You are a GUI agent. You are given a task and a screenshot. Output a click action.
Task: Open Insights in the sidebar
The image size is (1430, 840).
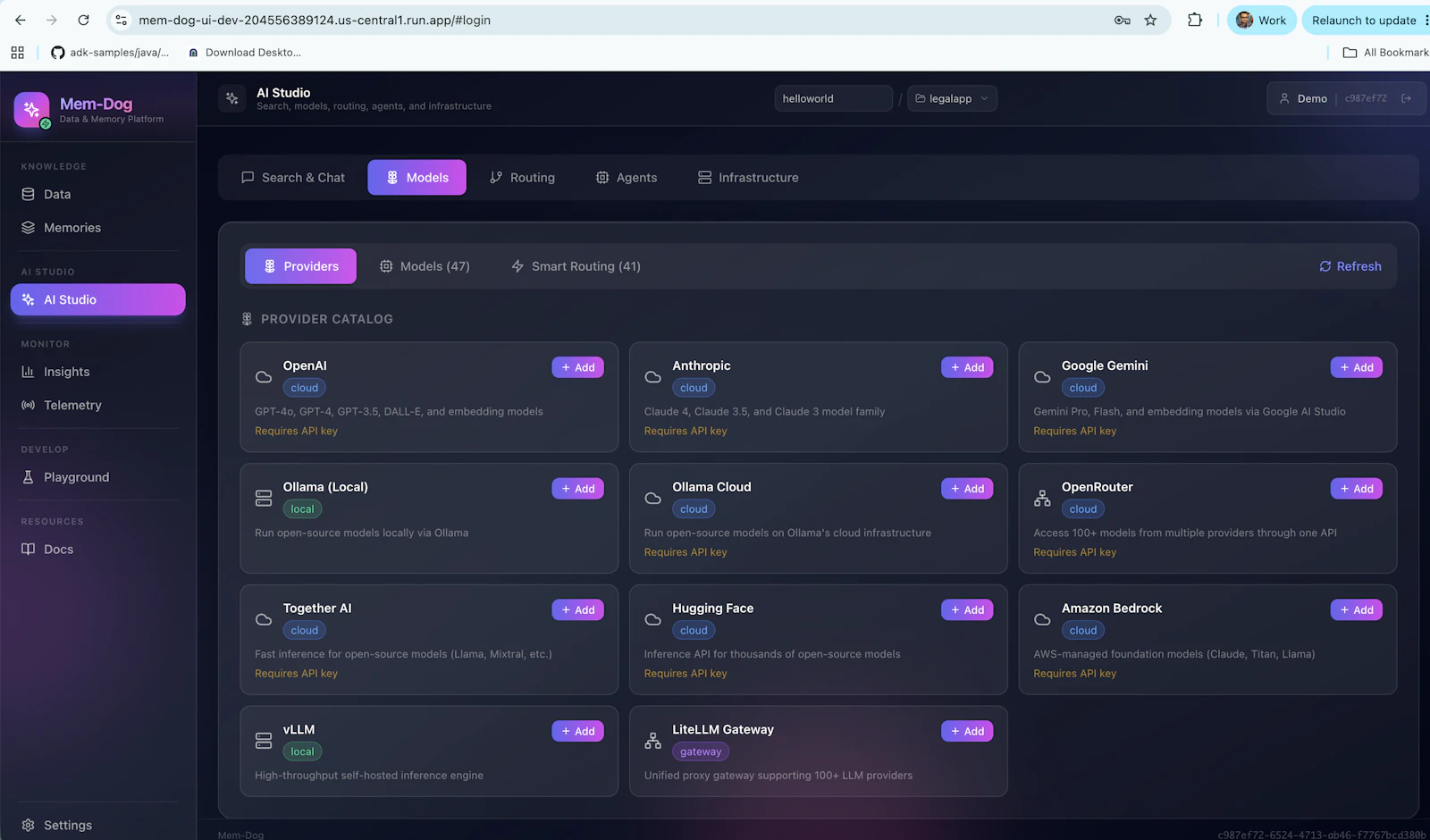(98, 372)
